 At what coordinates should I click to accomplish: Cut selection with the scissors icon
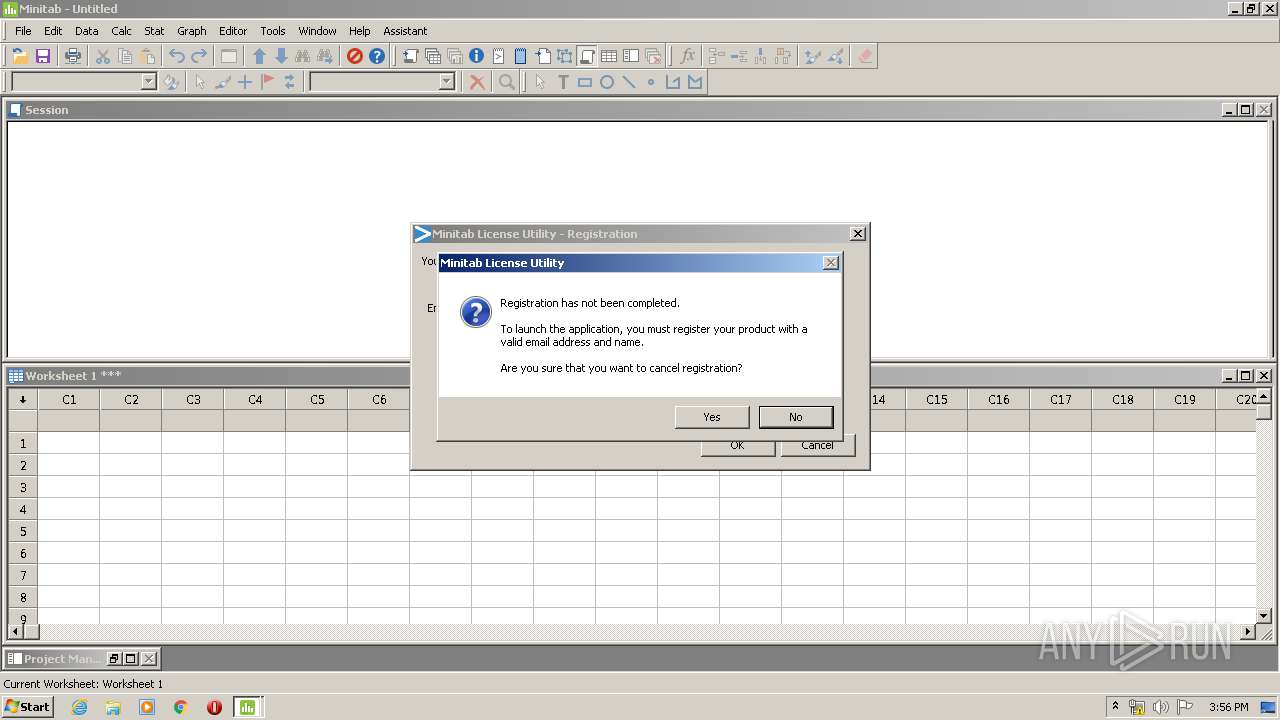(x=103, y=56)
